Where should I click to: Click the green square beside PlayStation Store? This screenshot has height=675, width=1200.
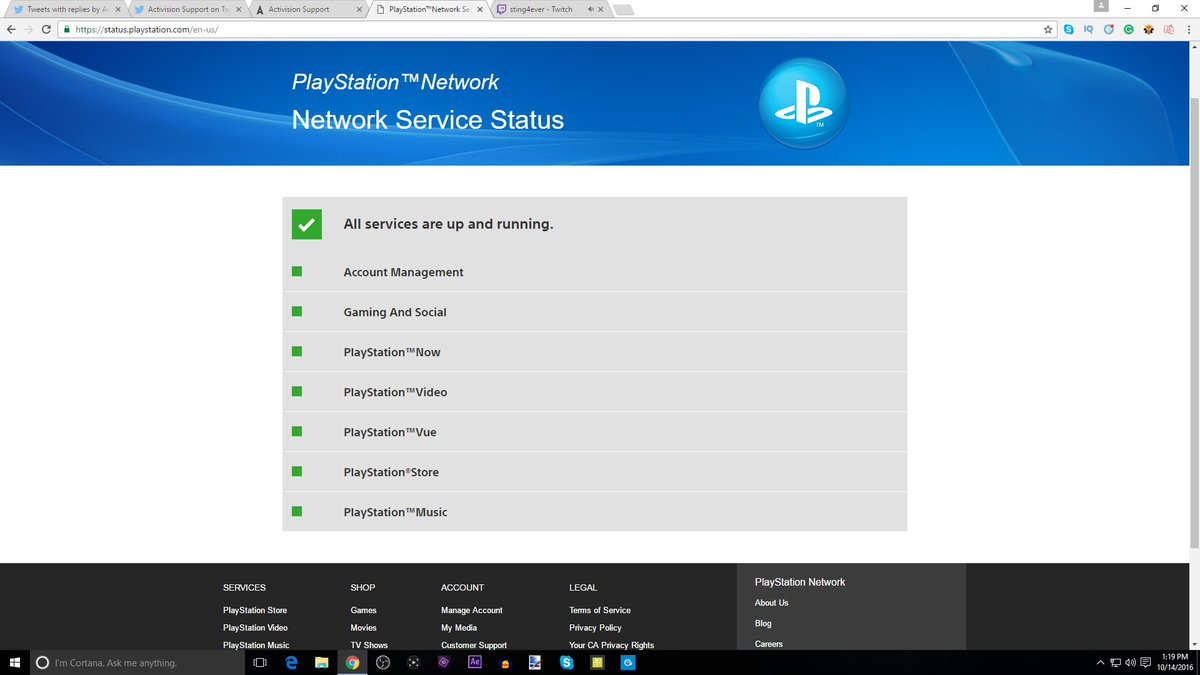(x=297, y=471)
